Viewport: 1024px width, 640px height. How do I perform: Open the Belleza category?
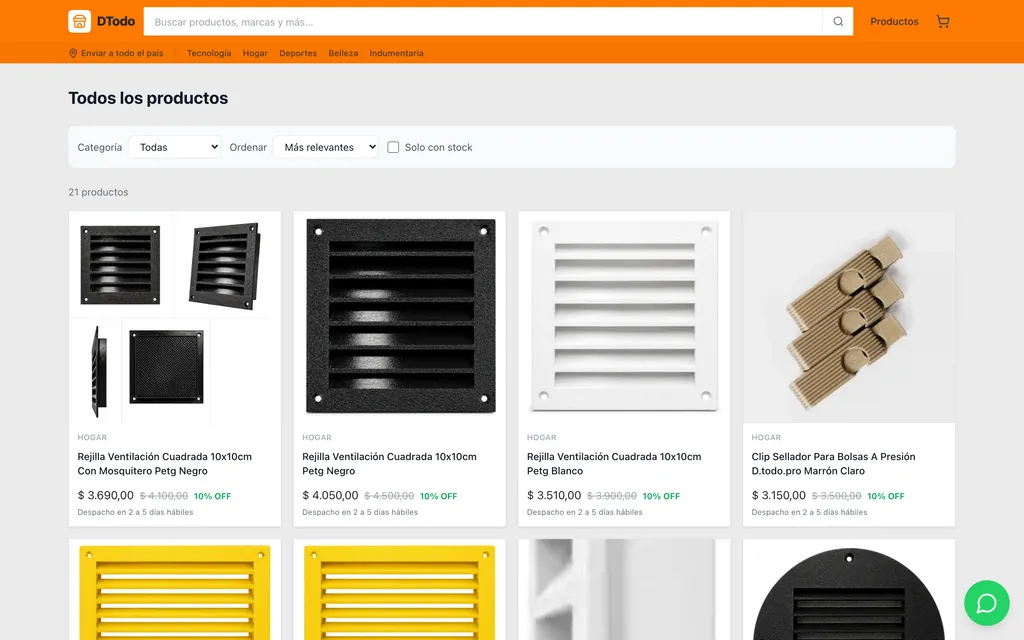tap(343, 54)
